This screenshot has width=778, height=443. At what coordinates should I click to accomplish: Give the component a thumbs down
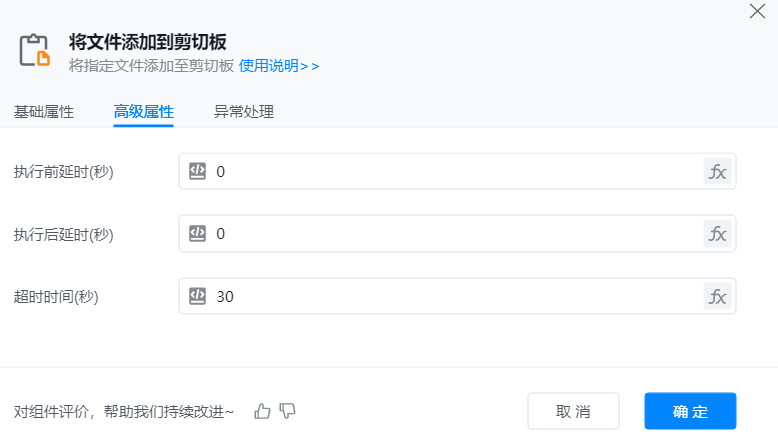[288, 411]
